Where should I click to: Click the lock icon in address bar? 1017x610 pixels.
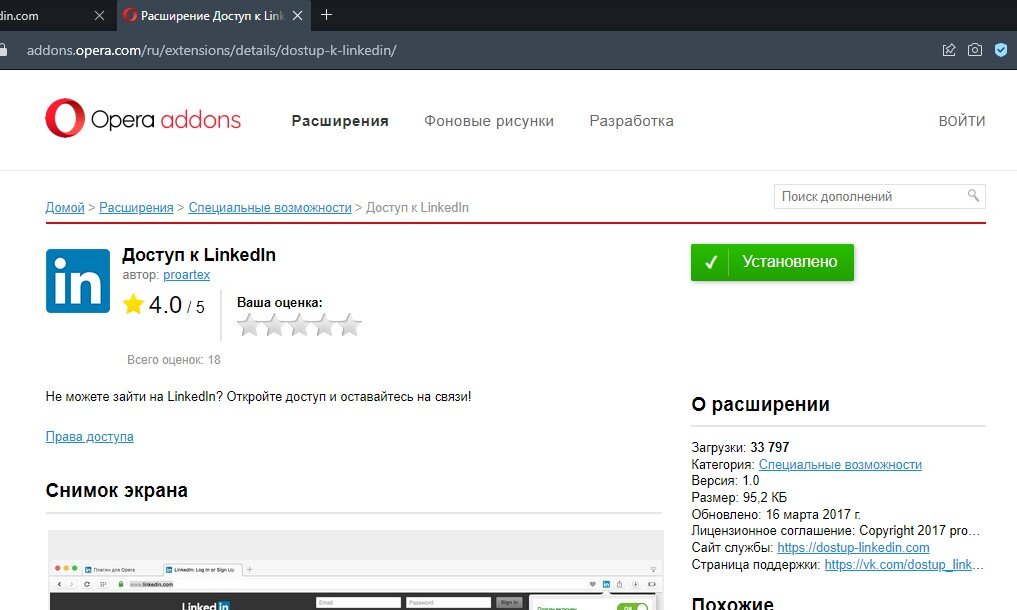[x=3, y=50]
